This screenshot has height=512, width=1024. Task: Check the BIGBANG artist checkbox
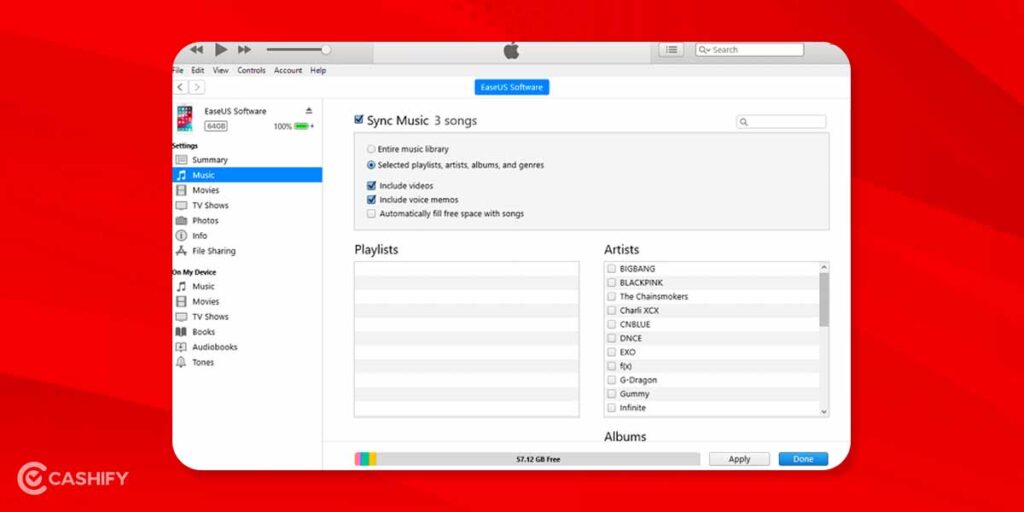pyautogui.click(x=611, y=268)
